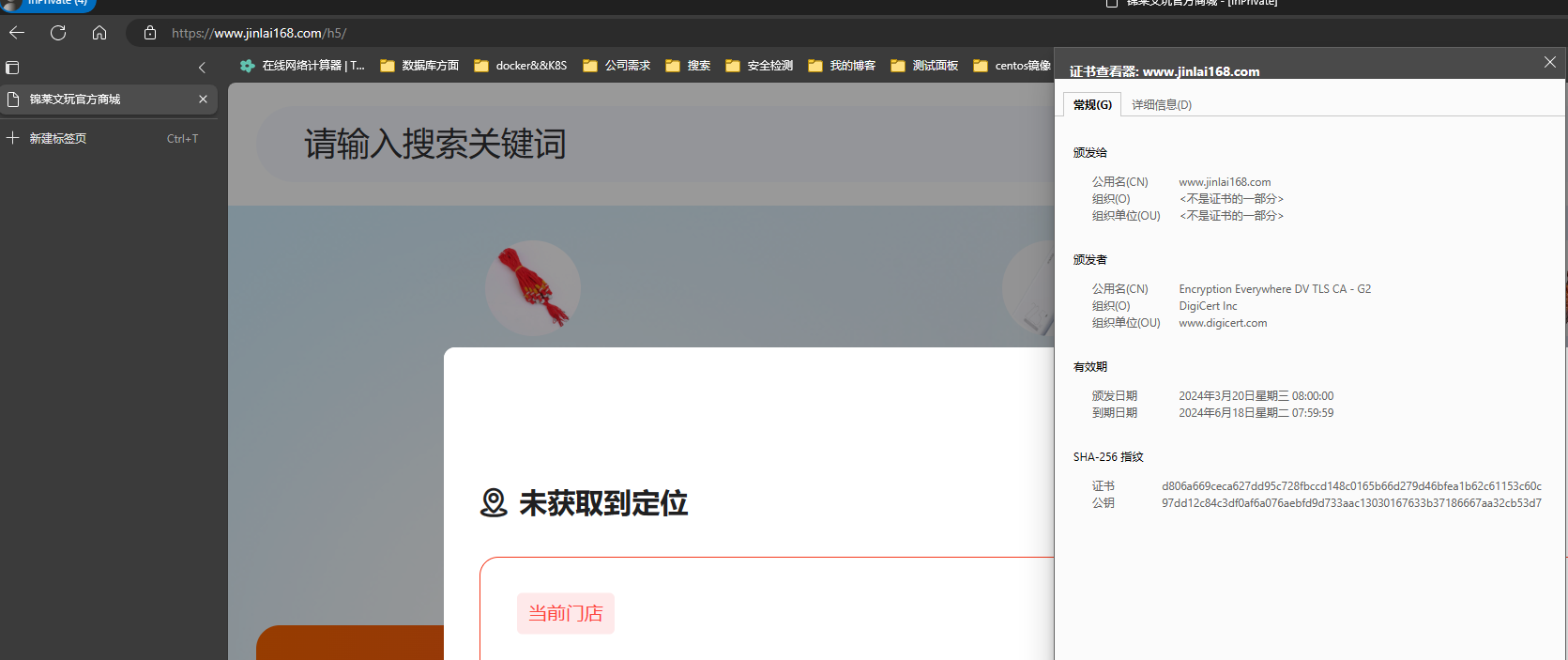Open a new tab with 新建标签页
Screen dimensions: 1568x660
click(x=109, y=138)
